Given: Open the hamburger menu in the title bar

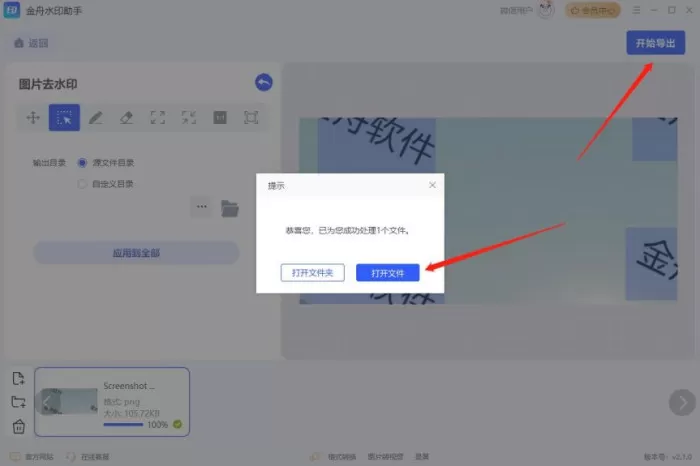Looking at the screenshot, I should [x=636, y=10].
